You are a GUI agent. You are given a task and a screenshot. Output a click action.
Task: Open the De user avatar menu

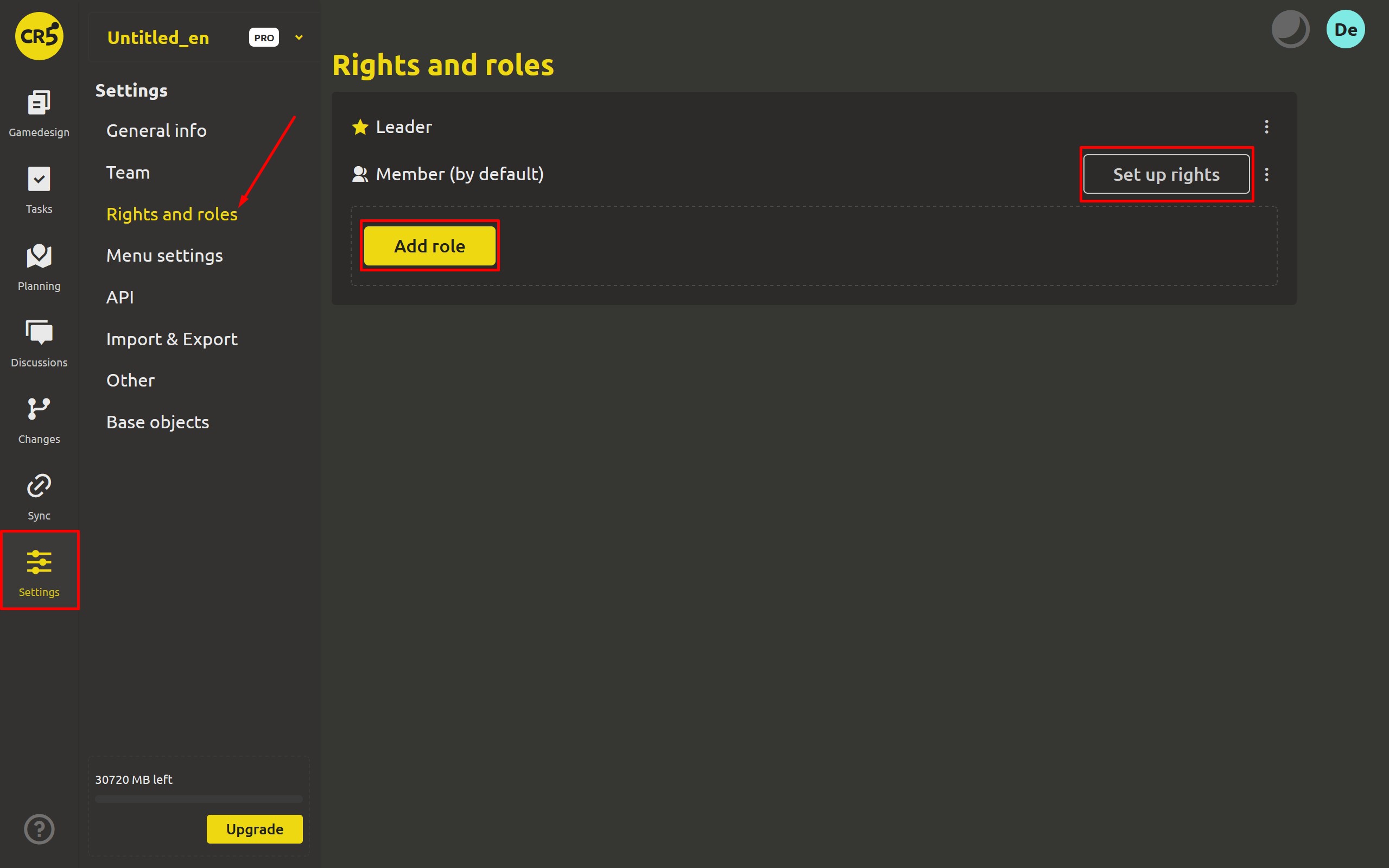pos(1346,29)
